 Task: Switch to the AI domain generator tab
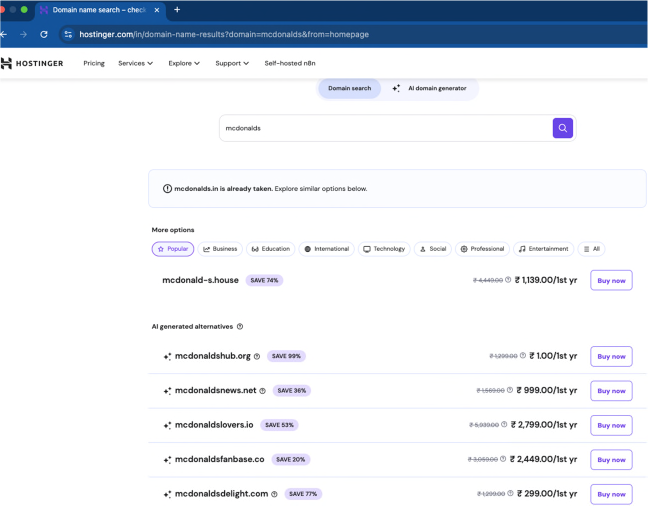tap(430, 88)
